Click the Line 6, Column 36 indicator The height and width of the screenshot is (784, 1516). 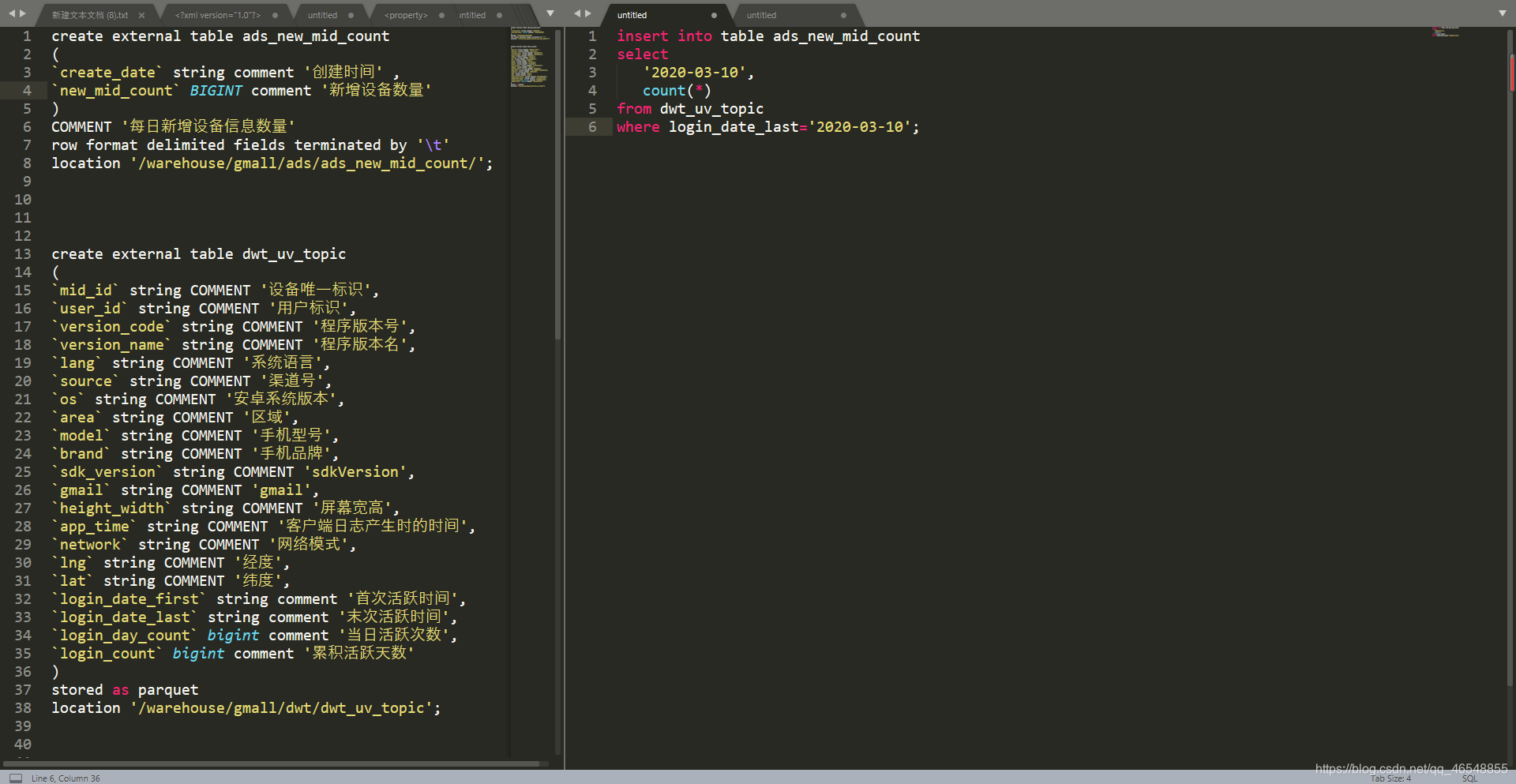pyautogui.click(x=66, y=778)
